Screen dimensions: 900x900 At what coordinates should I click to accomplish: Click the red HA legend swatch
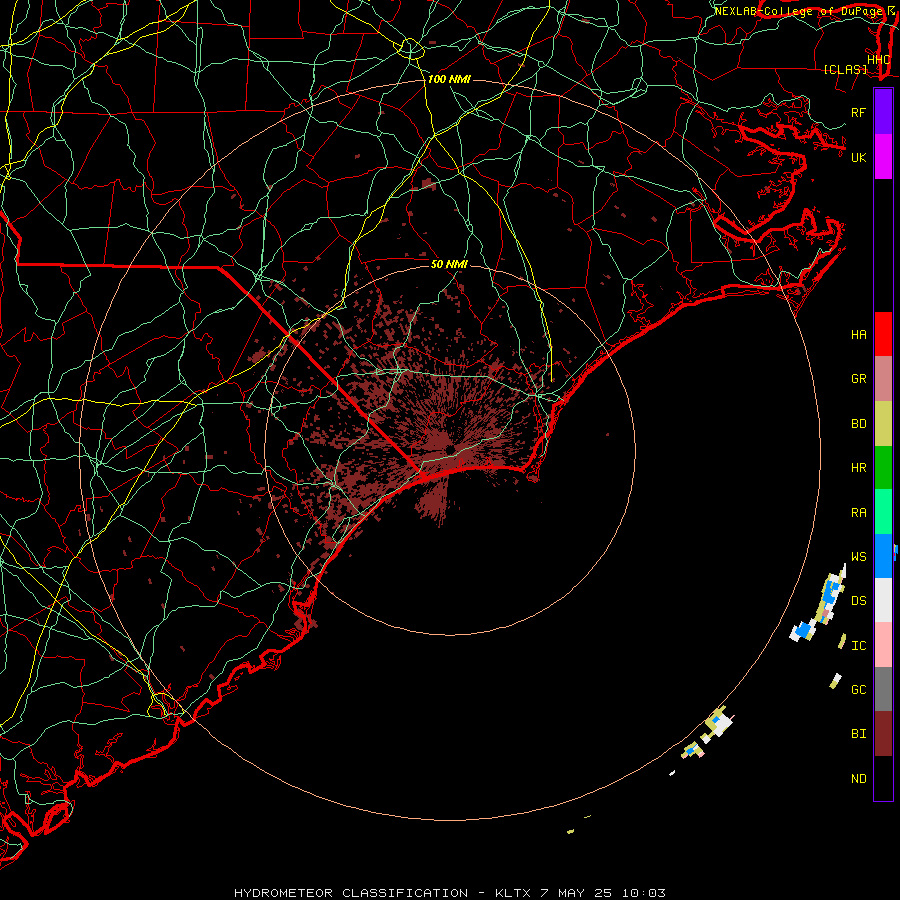883,334
